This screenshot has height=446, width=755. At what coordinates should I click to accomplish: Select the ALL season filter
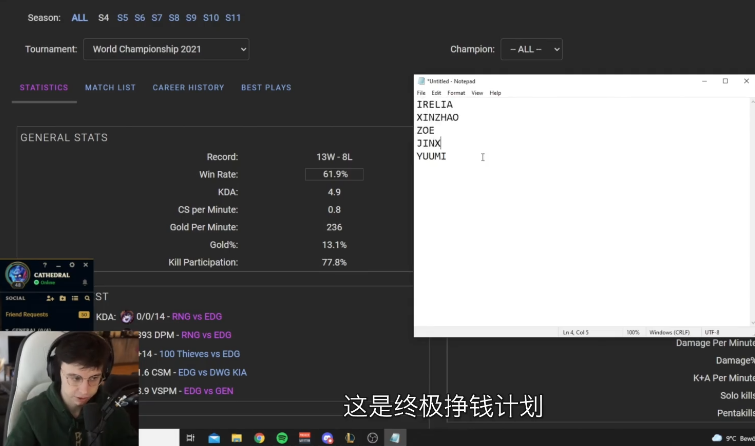click(x=79, y=18)
